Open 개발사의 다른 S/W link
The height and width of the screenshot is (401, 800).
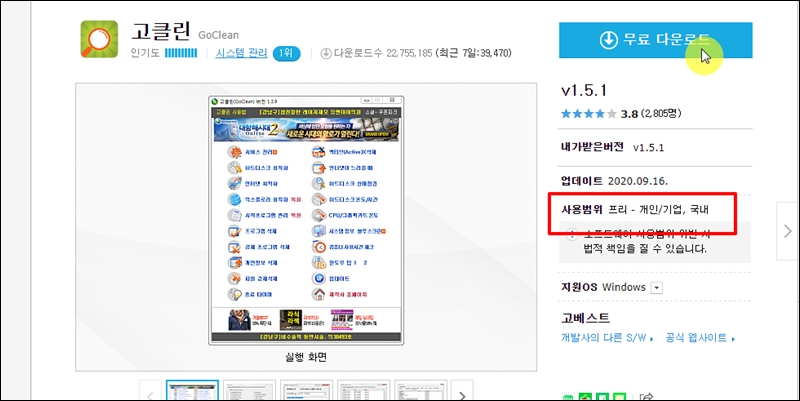click(607, 338)
